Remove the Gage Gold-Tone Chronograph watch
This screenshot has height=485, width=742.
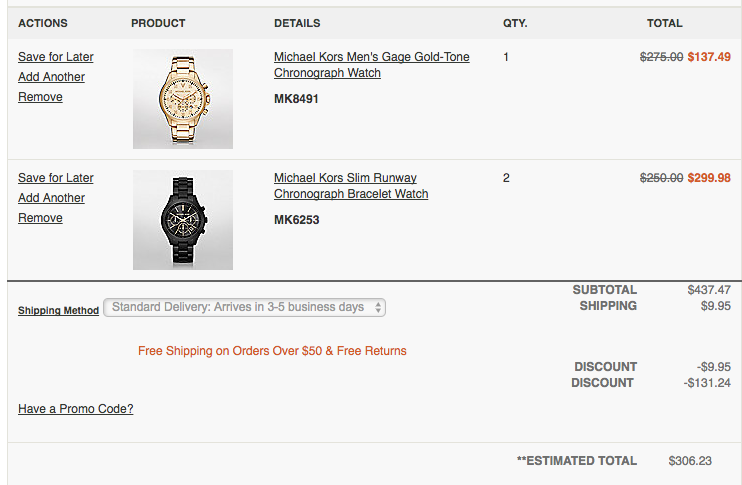(x=40, y=97)
